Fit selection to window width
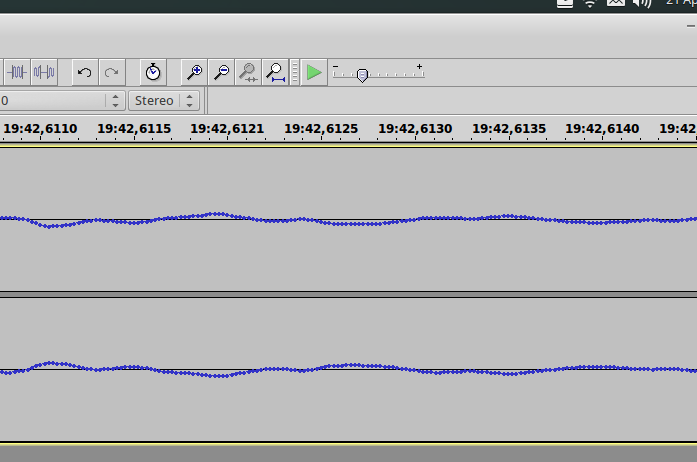This screenshot has height=462, width=697. point(248,72)
